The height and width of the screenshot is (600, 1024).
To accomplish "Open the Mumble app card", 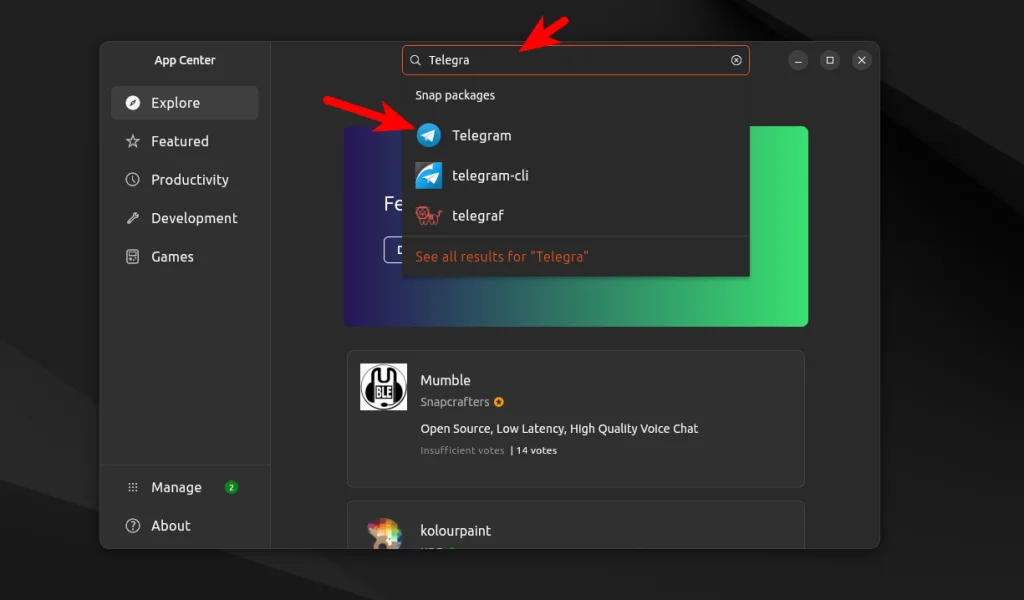I will (x=575, y=419).
